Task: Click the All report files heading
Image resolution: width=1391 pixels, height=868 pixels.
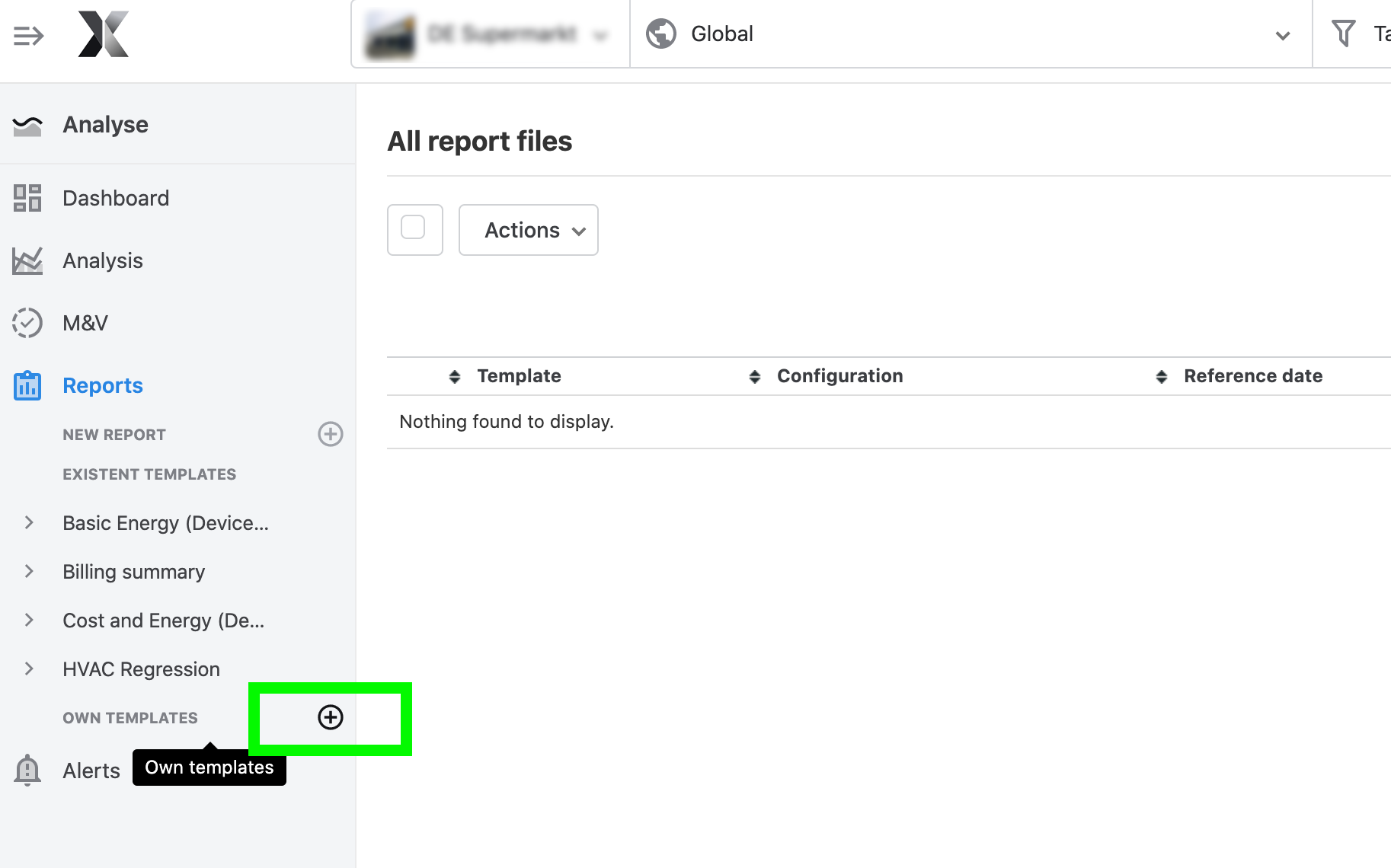Action: [480, 142]
